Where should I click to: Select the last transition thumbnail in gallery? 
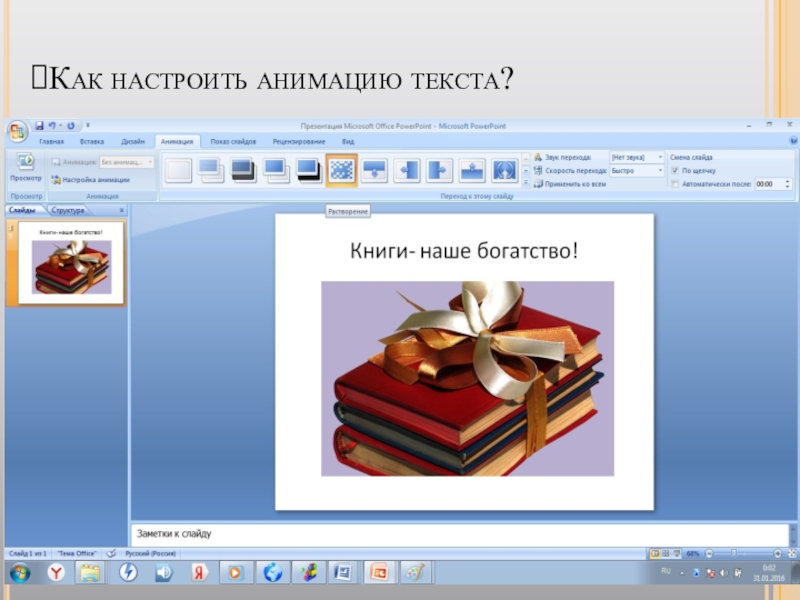click(504, 170)
